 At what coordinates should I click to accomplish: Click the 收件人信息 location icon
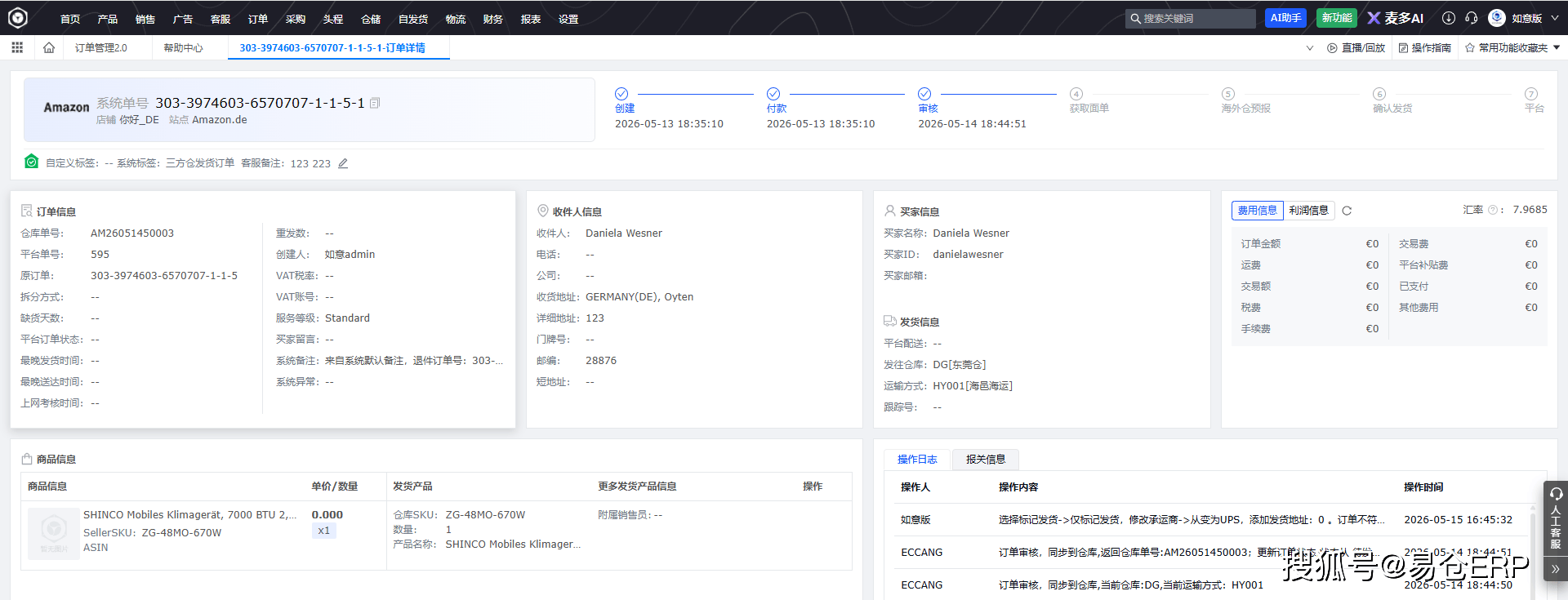pos(542,211)
